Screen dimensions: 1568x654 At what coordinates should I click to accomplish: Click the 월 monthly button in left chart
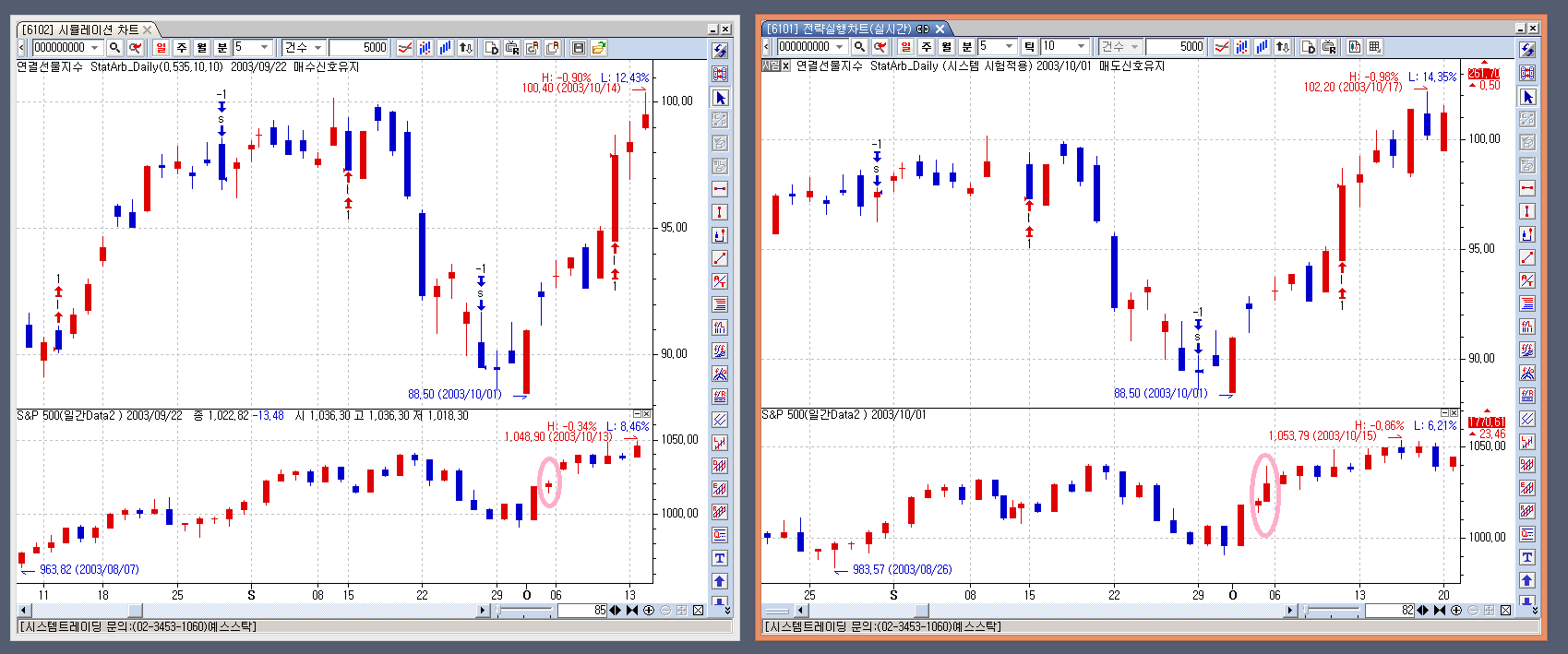(x=201, y=47)
